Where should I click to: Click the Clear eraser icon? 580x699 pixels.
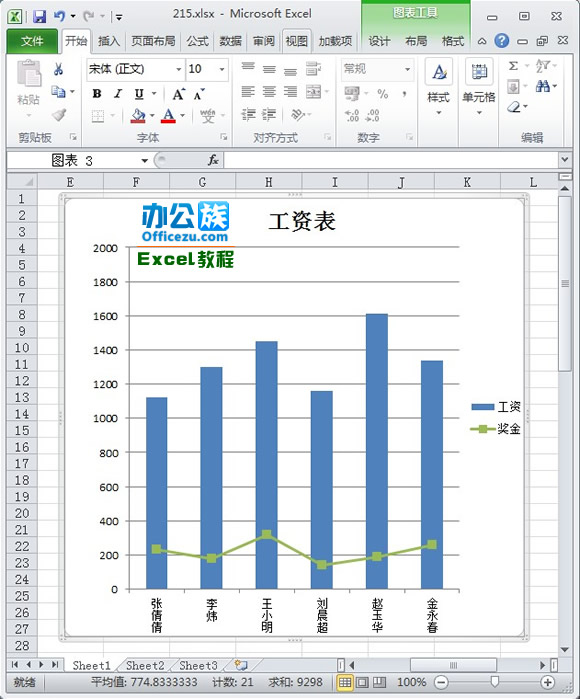pyautogui.click(x=514, y=107)
